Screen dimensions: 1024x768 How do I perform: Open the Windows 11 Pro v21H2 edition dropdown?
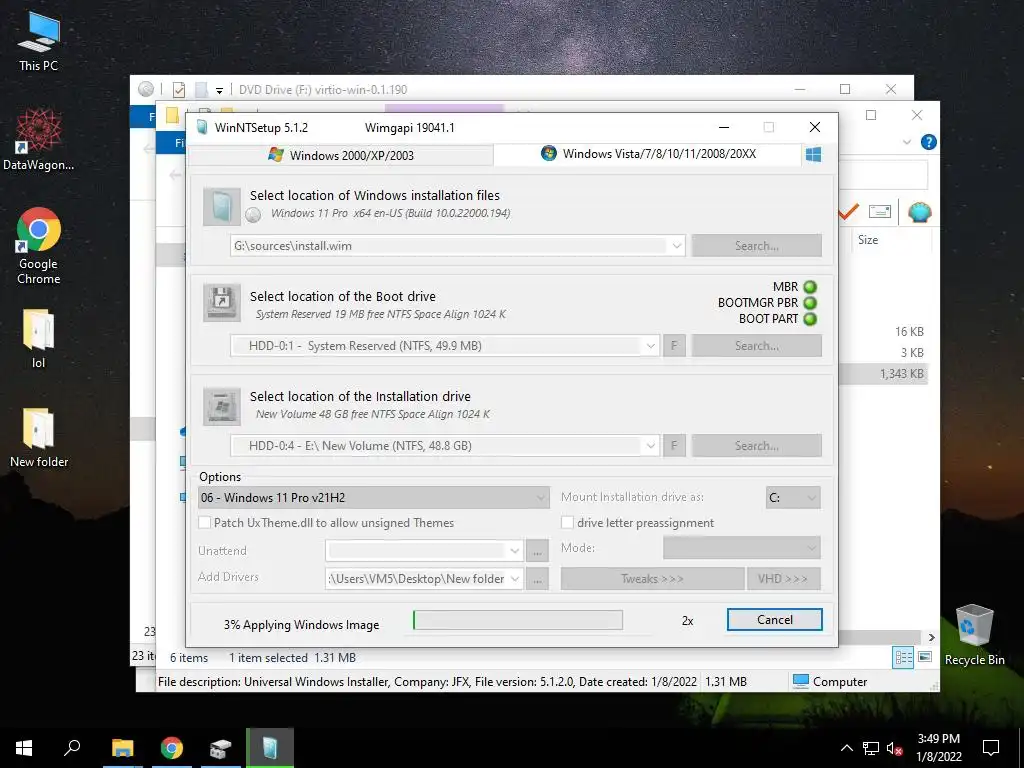pyautogui.click(x=374, y=498)
